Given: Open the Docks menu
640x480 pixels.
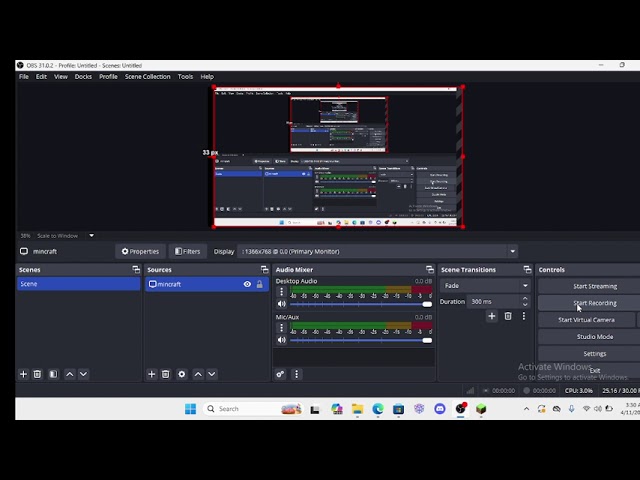Looking at the screenshot, I should 83,76.
